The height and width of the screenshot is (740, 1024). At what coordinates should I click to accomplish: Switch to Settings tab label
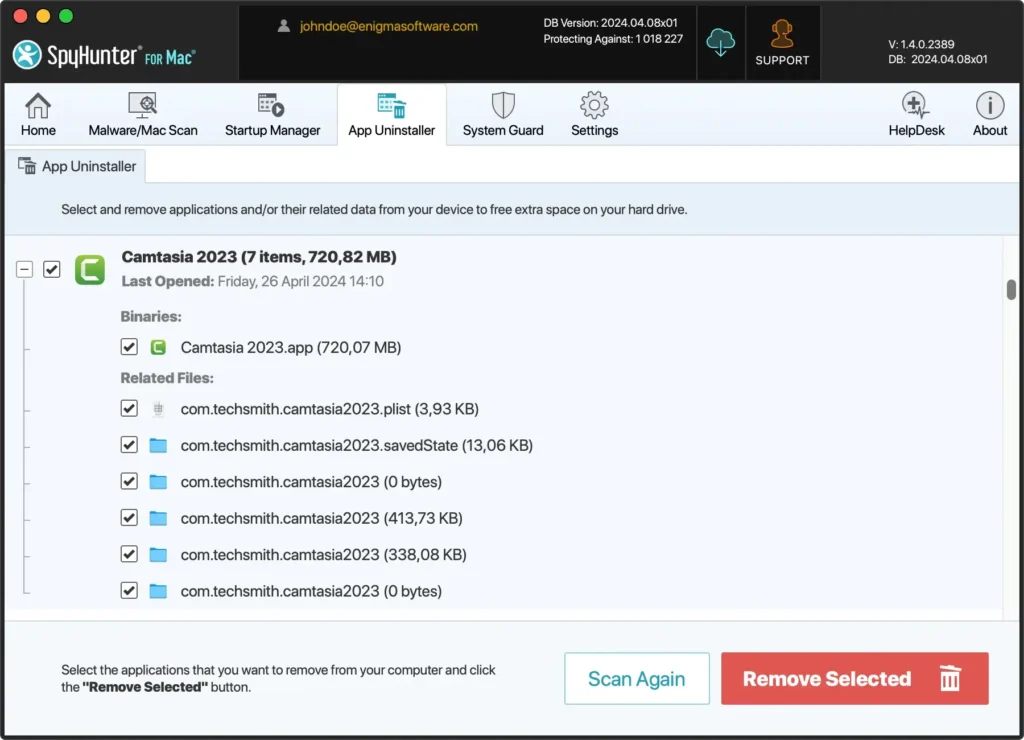[x=594, y=130]
